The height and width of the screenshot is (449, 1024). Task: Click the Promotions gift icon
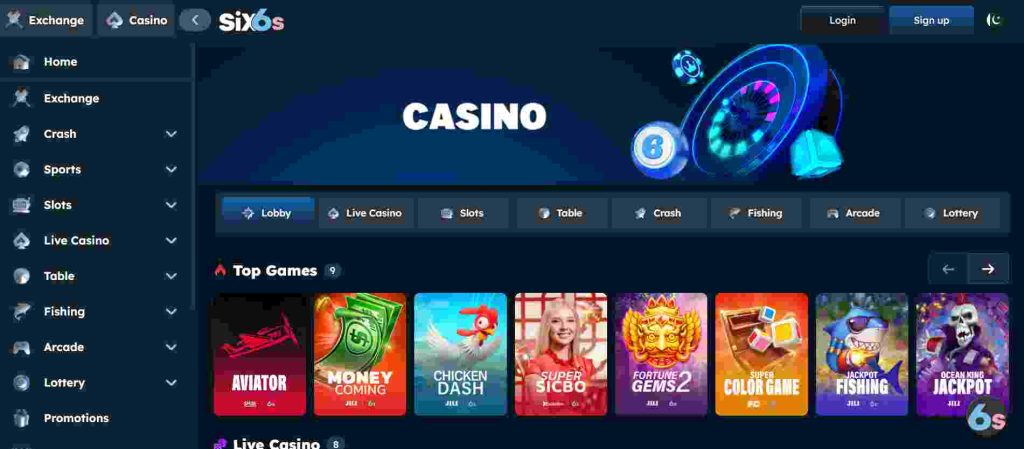click(22, 418)
